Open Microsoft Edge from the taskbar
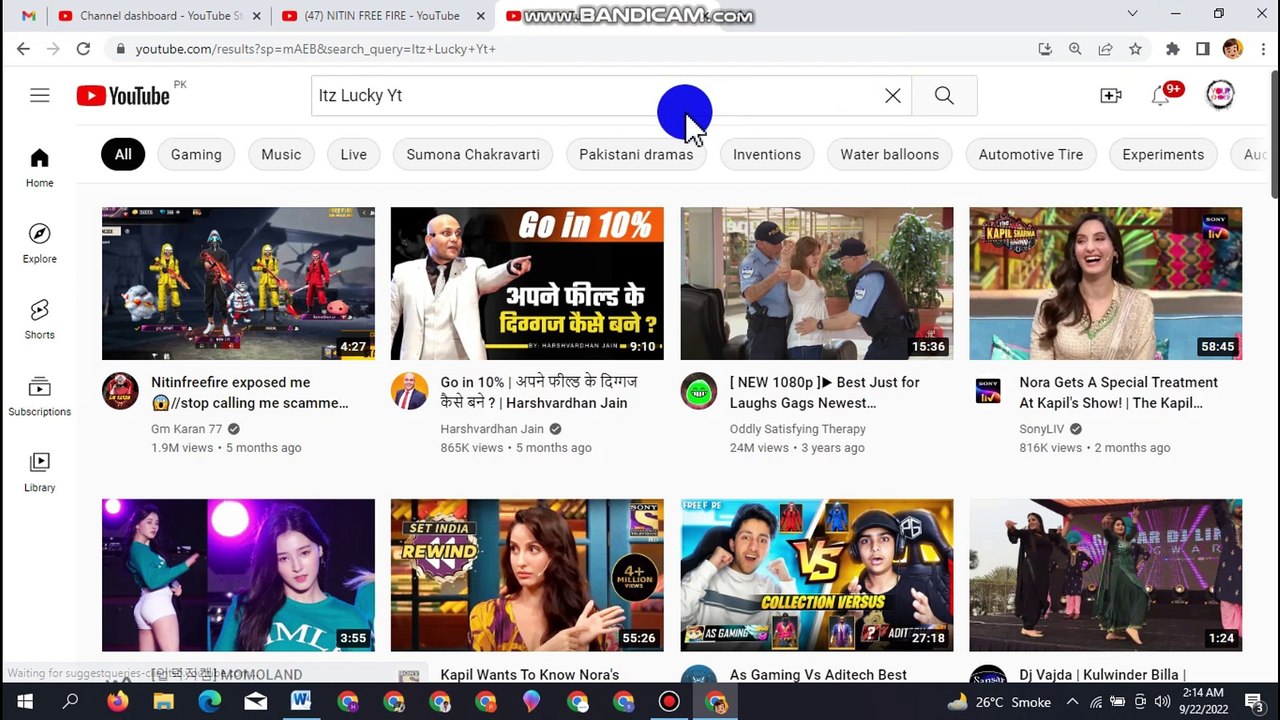1280x720 pixels. [x=209, y=702]
